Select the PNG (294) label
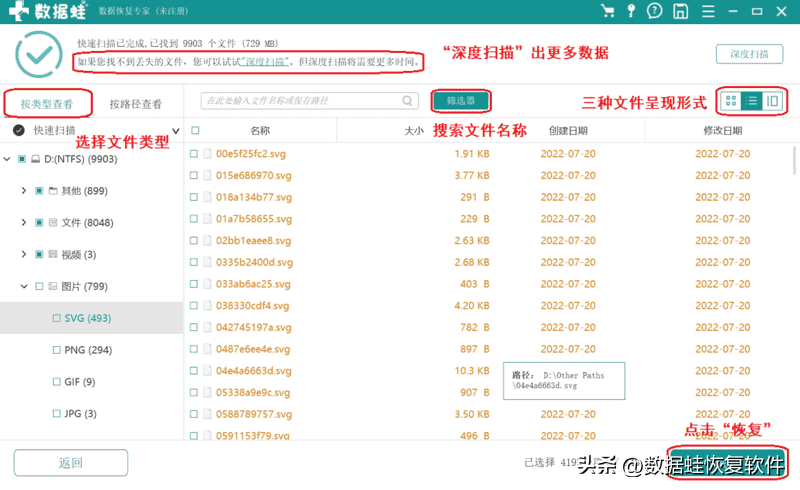Image resolution: width=800 pixels, height=490 pixels. point(88,350)
